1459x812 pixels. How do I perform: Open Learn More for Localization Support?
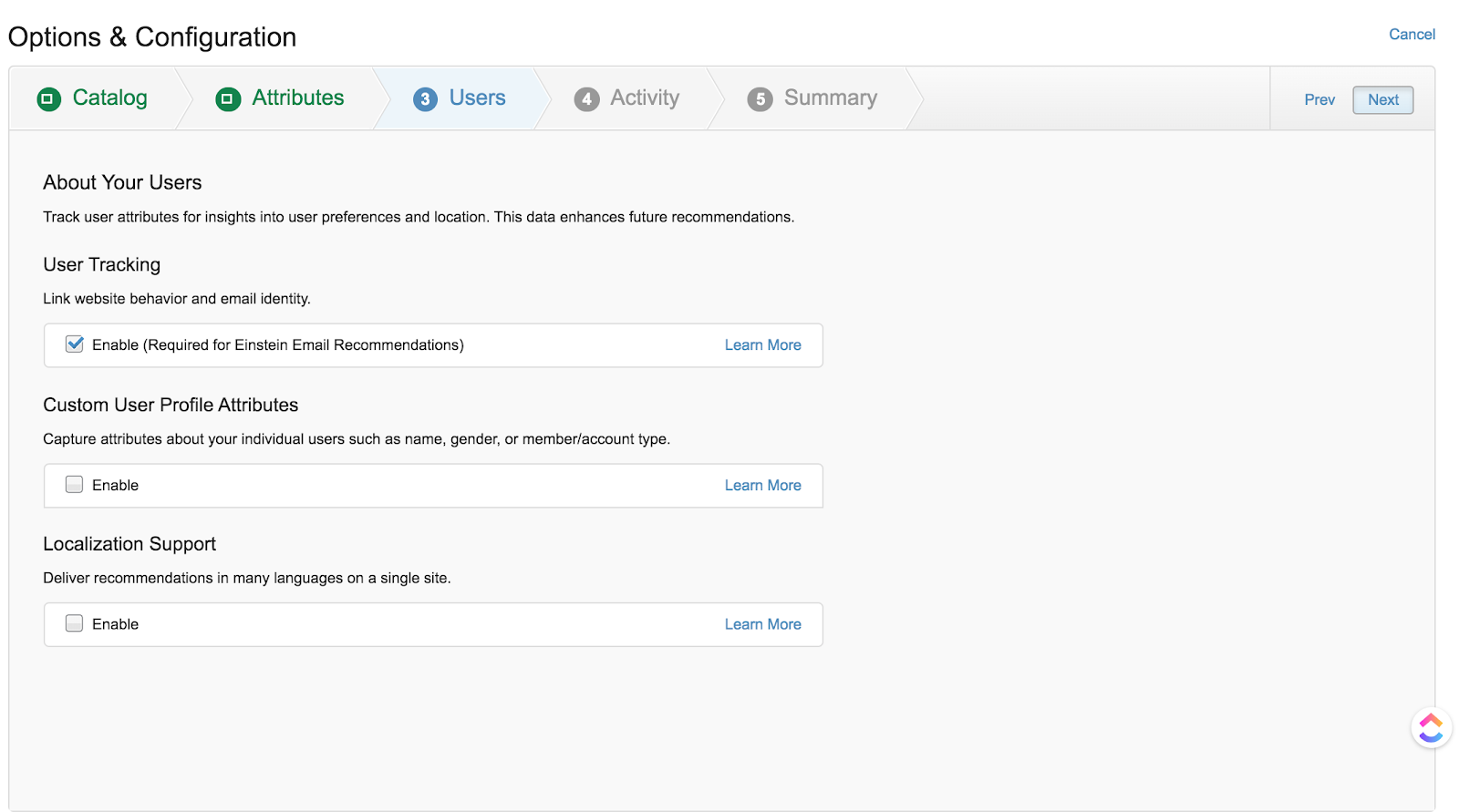pyautogui.click(x=762, y=624)
